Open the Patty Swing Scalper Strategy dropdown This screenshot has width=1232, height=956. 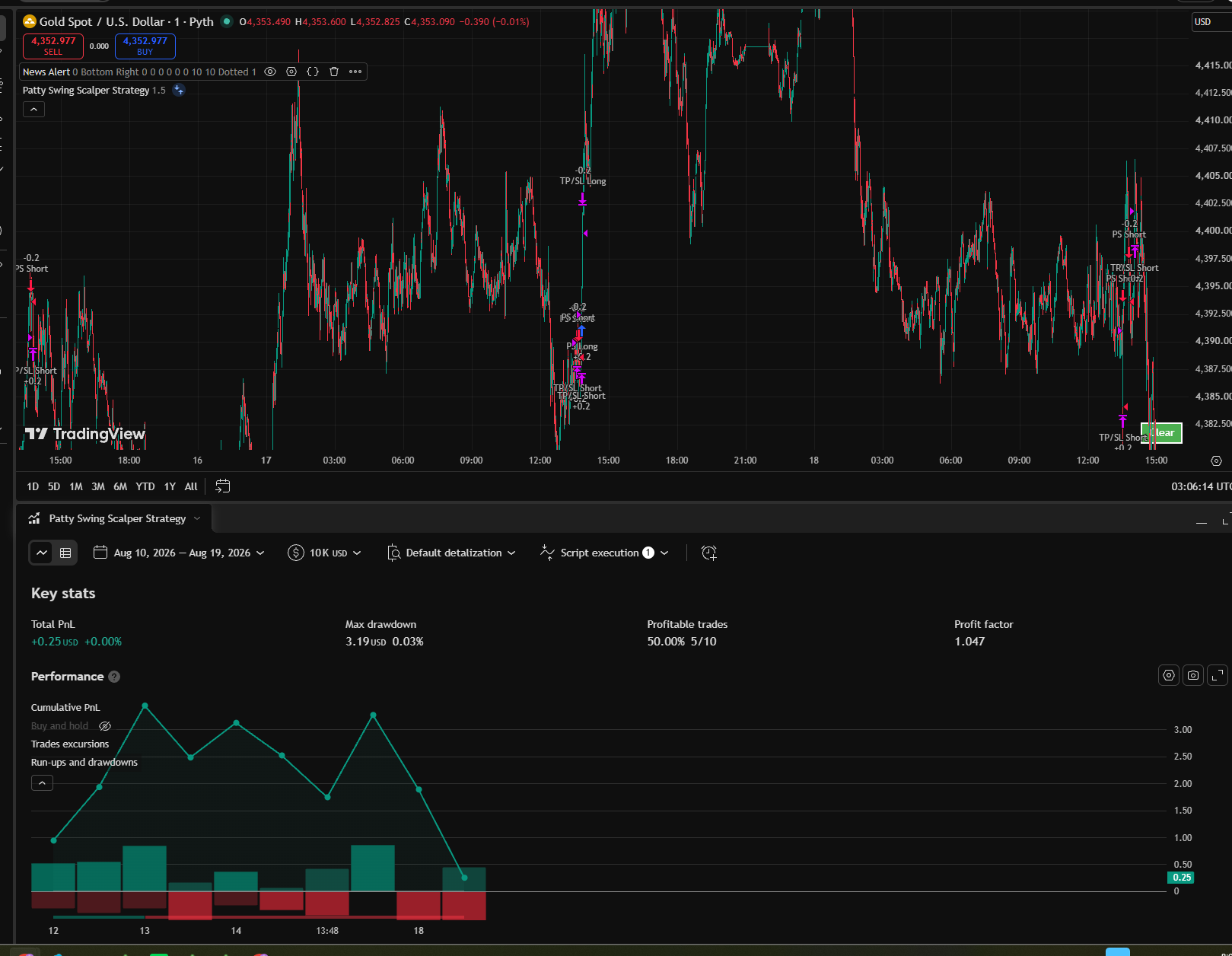125,518
